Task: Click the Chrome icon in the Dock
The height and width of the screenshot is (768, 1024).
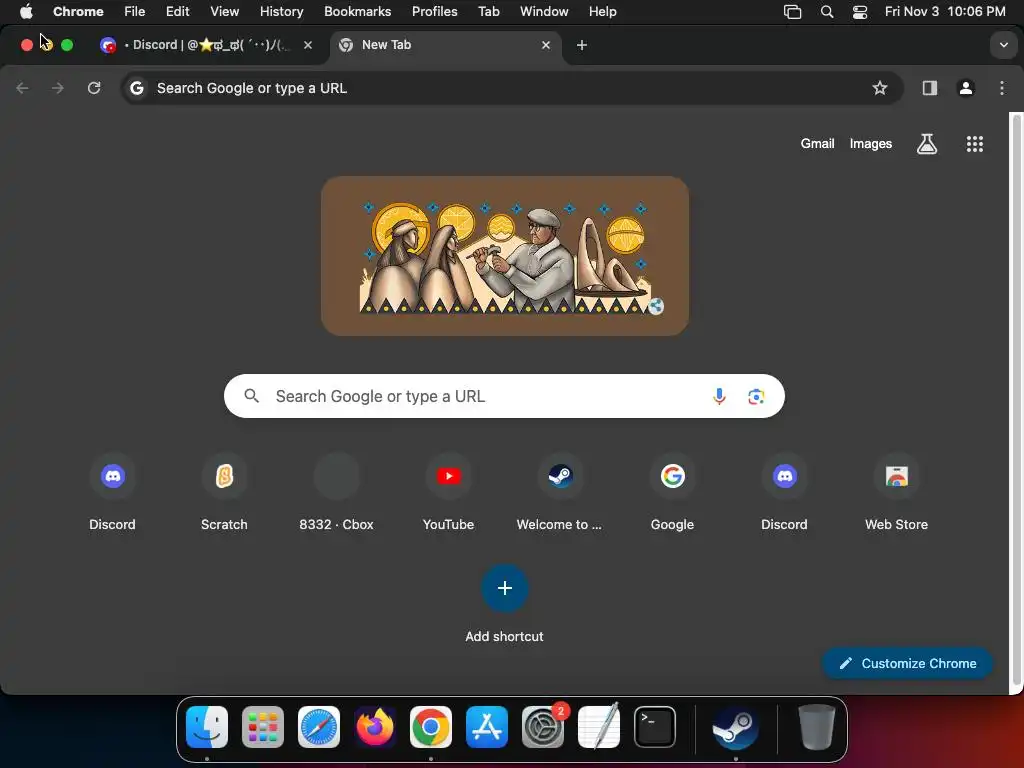Action: coord(430,727)
